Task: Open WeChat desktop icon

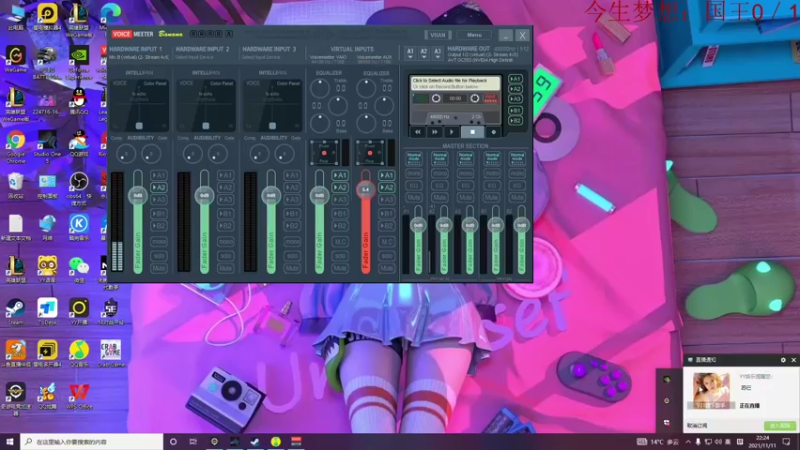Action: [79, 269]
